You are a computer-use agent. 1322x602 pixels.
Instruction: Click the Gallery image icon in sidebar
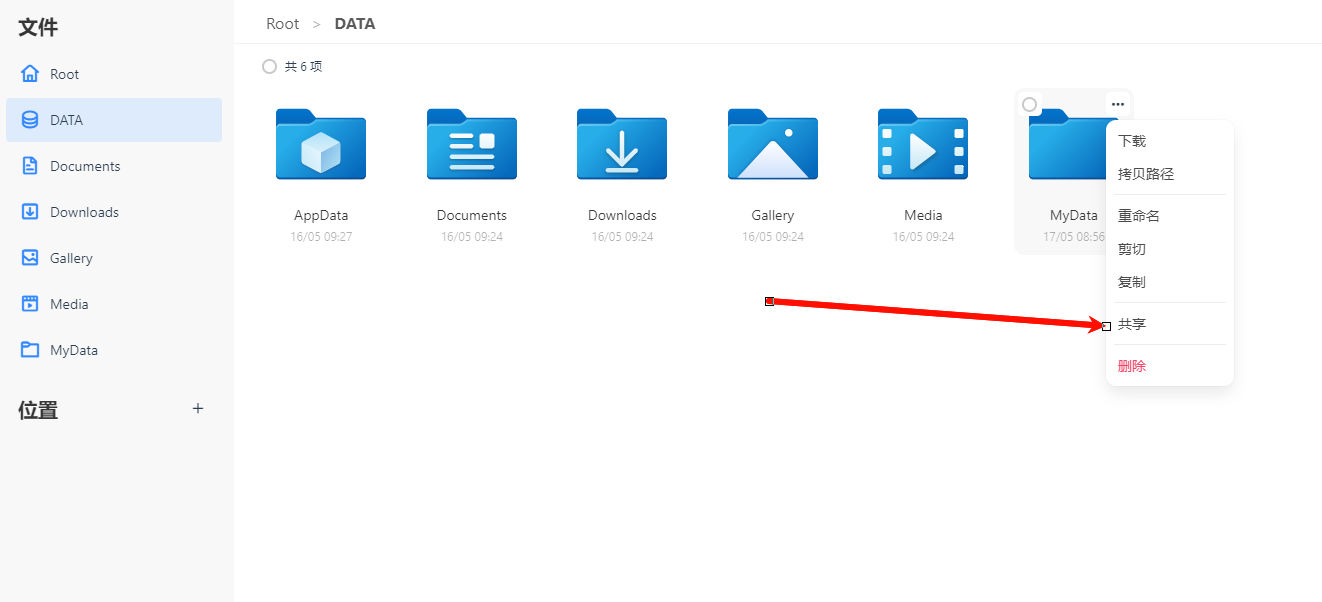click(x=30, y=258)
